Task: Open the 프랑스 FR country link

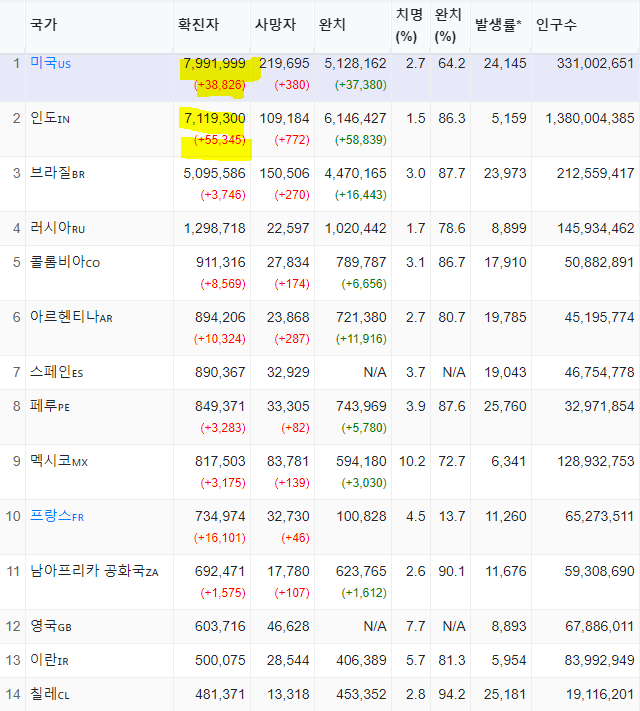Action: pos(57,516)
